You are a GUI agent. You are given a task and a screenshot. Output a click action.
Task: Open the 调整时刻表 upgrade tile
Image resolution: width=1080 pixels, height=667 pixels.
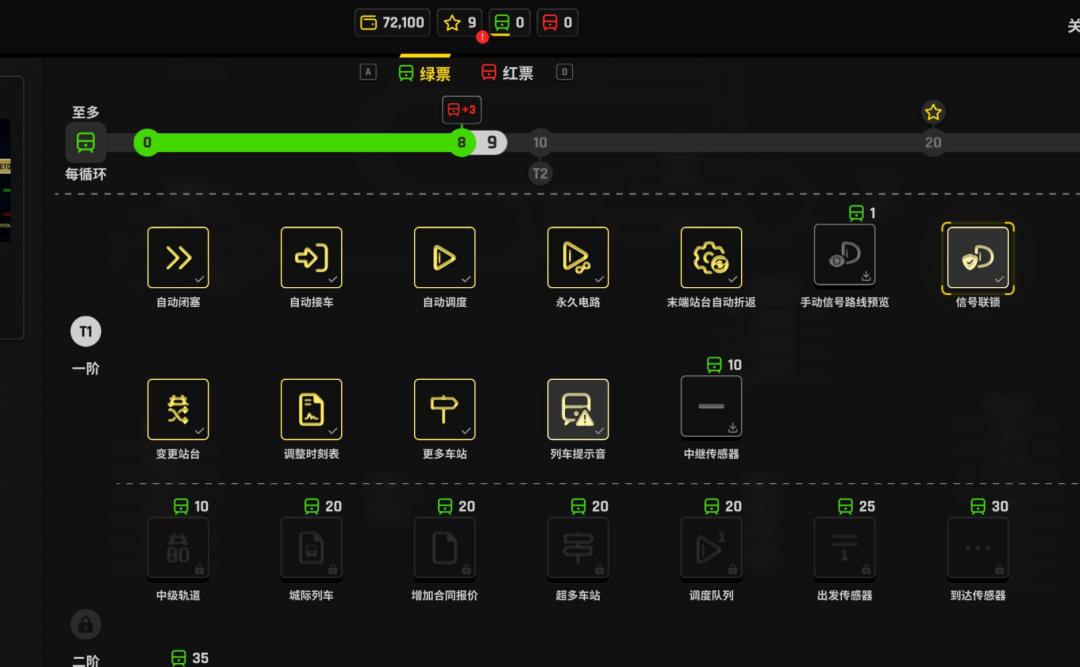[x=311, y=409]
